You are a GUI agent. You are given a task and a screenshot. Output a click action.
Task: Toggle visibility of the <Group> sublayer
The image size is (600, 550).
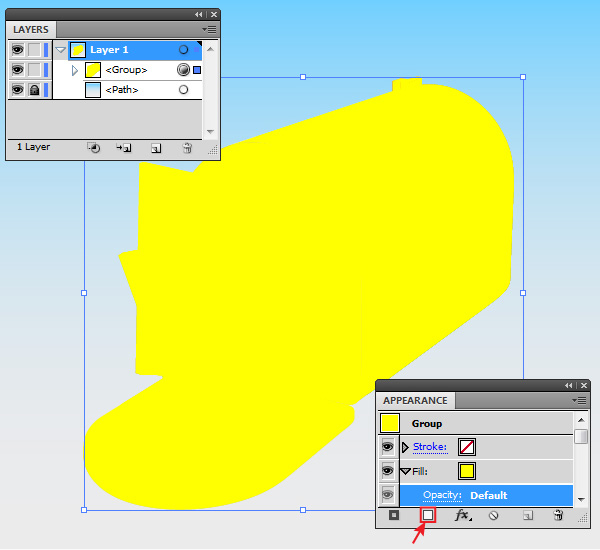click(x=17, y=69)
